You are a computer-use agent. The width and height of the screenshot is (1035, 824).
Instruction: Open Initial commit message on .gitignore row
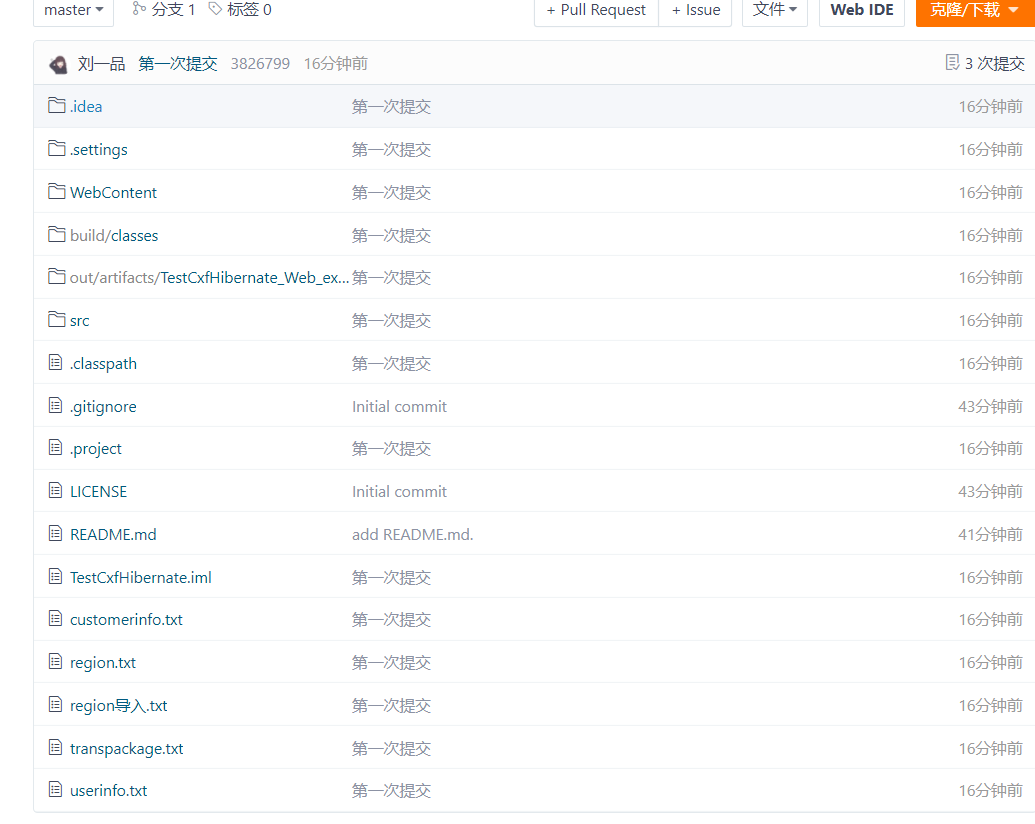tap(399, 406)
